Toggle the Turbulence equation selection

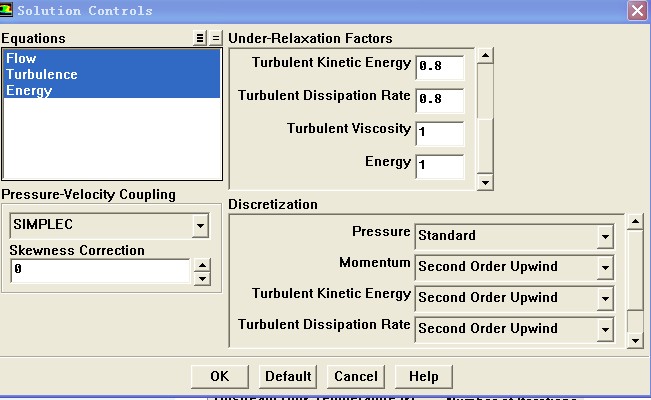[41, 75]
